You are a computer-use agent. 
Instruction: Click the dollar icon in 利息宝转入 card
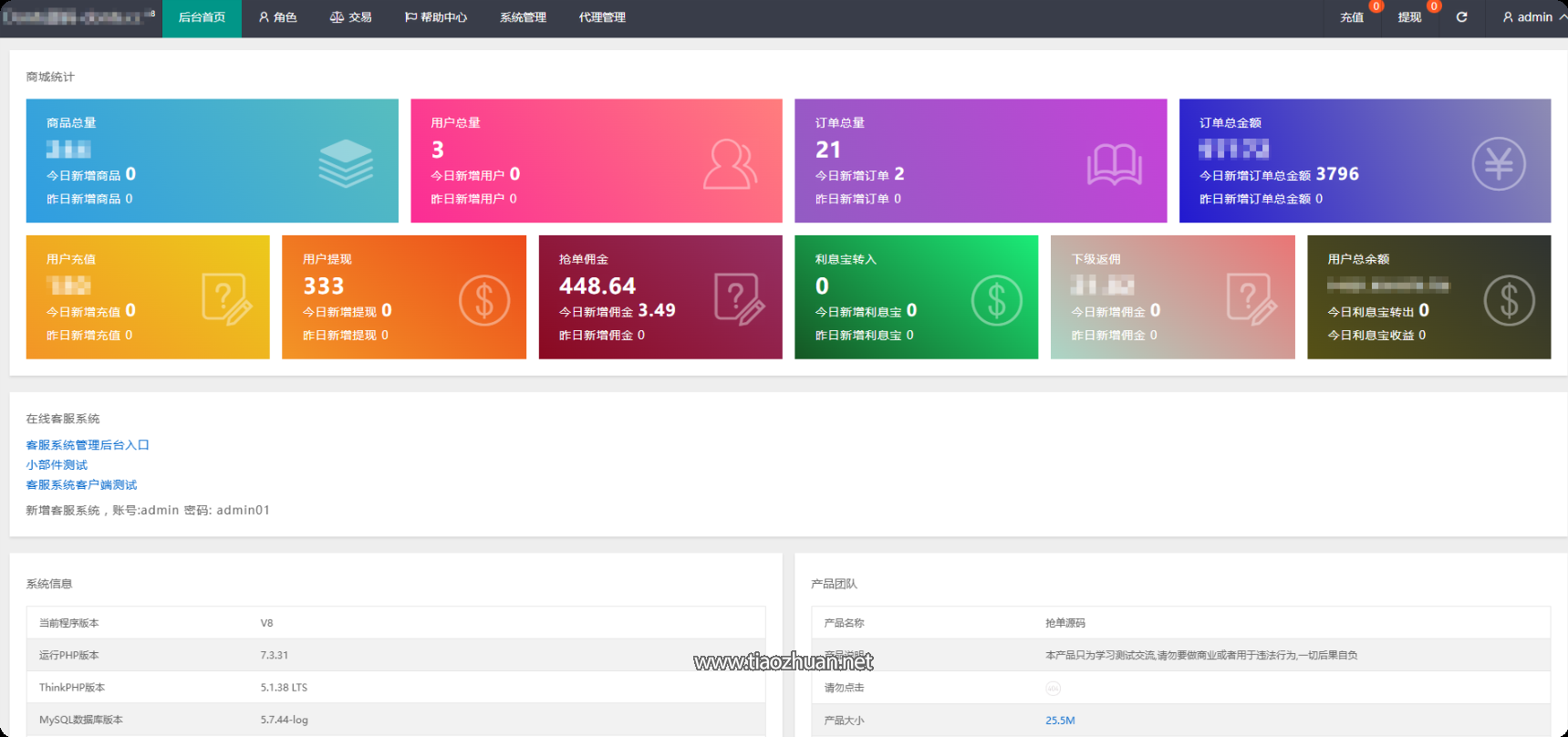[997, 300]
